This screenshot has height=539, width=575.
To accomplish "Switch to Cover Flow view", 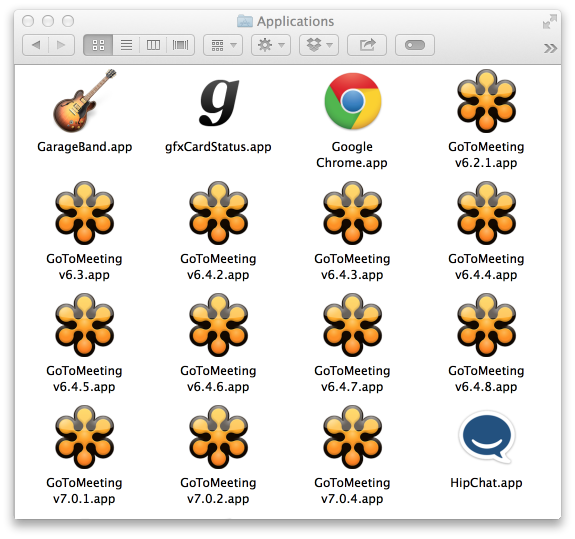I will [180, 45].
